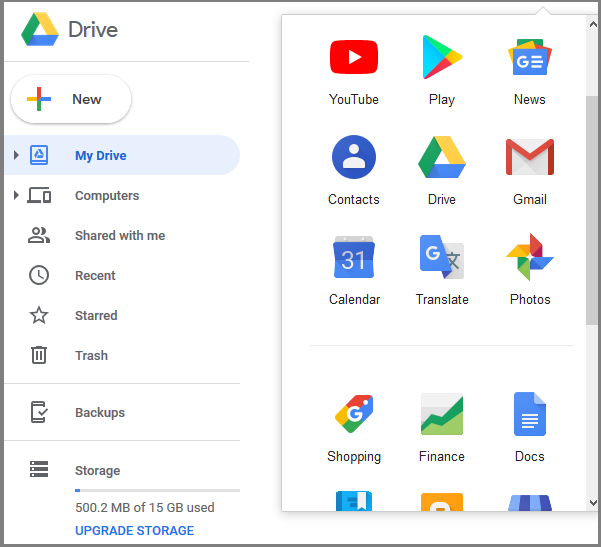Click the Finance label text
The height and width of the screenshot is (547, 601).
(x=442, y=456)
